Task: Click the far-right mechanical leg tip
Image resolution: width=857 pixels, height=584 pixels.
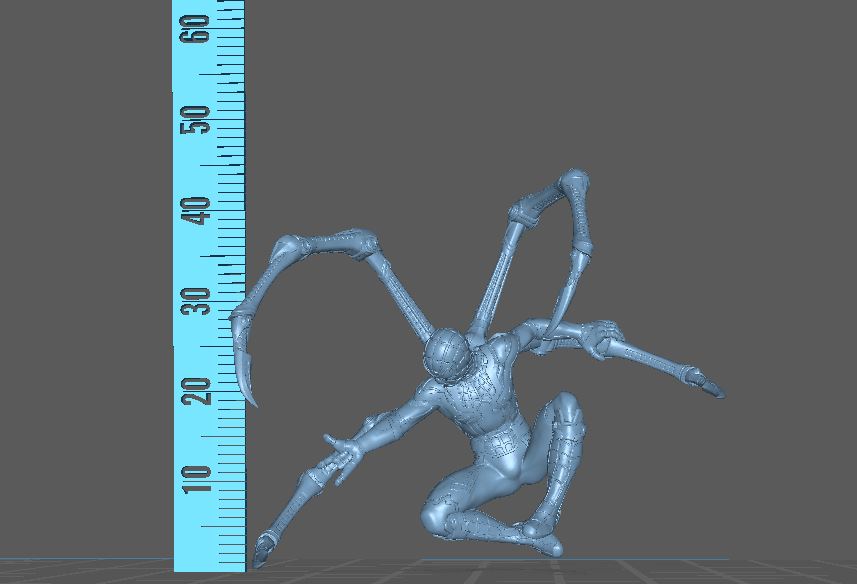Action: click(x=712, y=388)
